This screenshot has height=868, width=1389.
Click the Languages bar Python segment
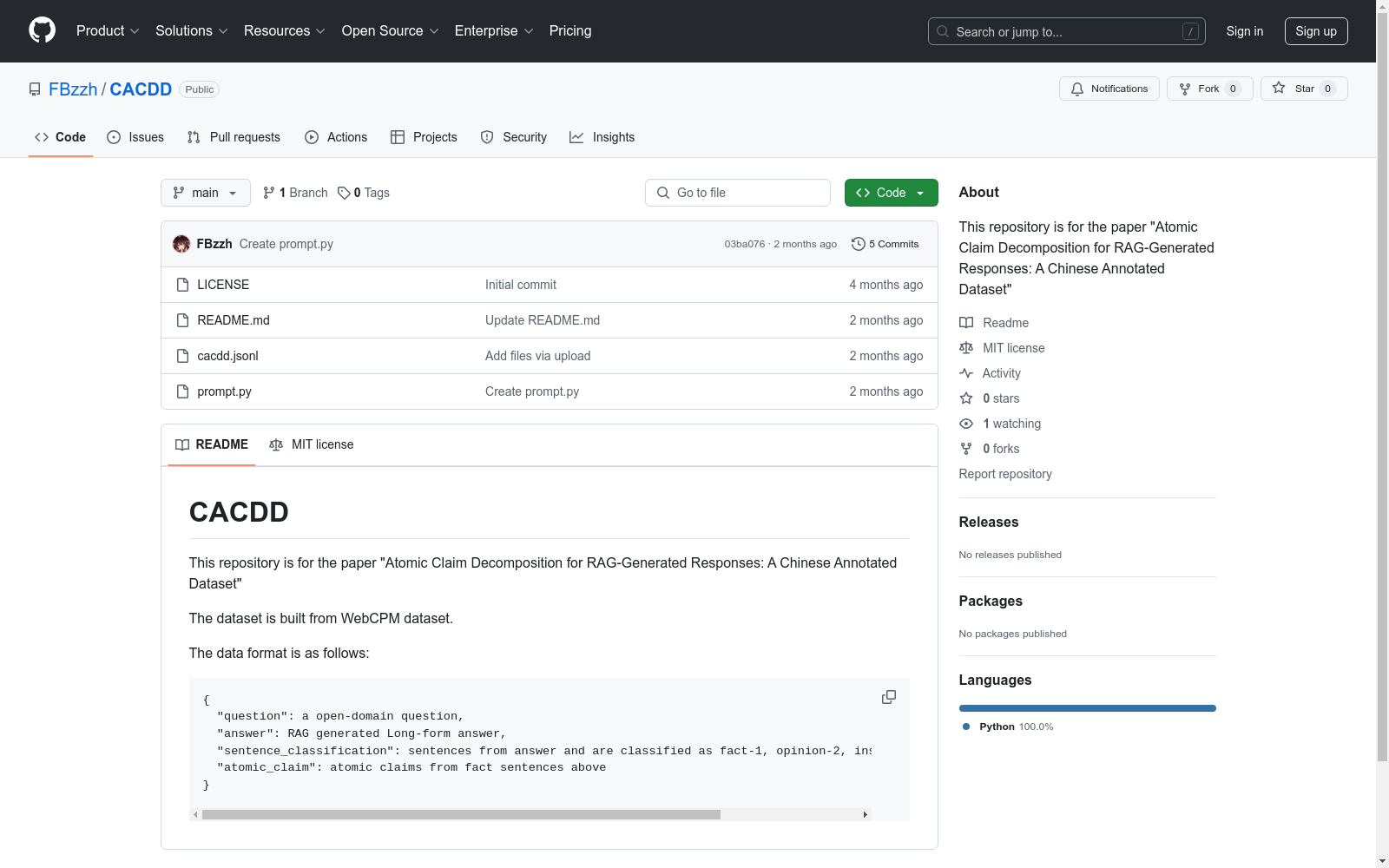coord(1088,708)
